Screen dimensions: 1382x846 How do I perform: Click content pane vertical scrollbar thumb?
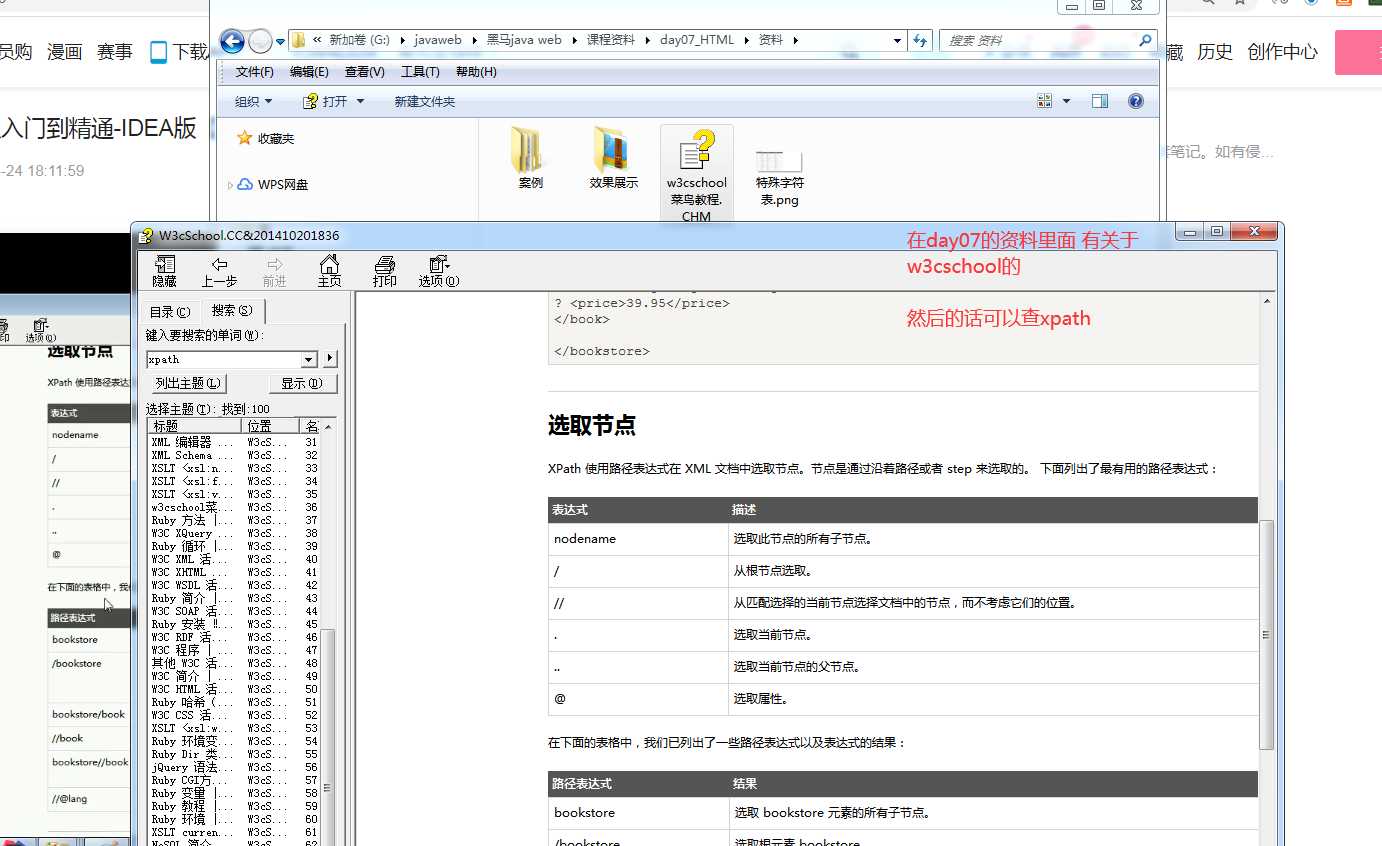click(1266, 635)
